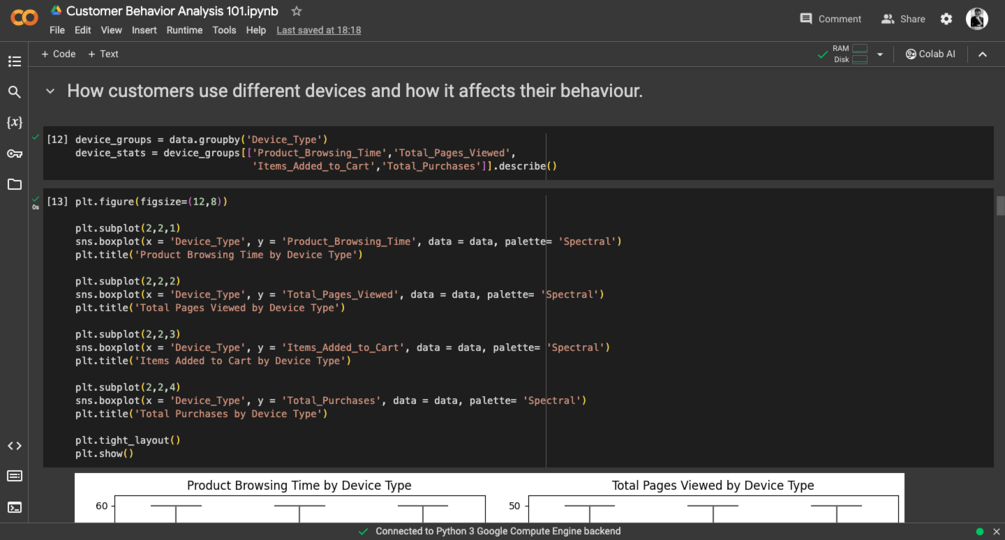
Task: Click the Google Drive icon beside notebook title
Action: point(56,11)
